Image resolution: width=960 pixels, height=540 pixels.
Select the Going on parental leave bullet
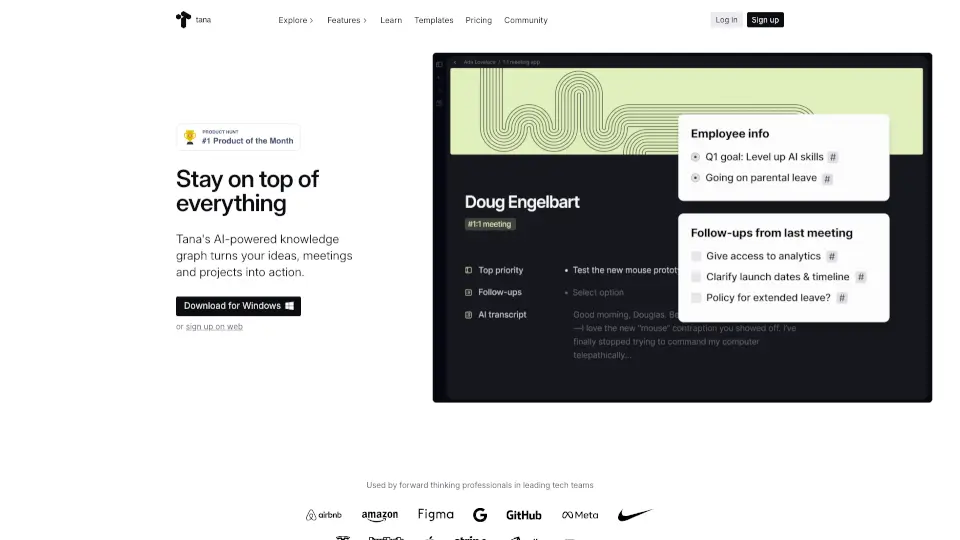(696, 178)
